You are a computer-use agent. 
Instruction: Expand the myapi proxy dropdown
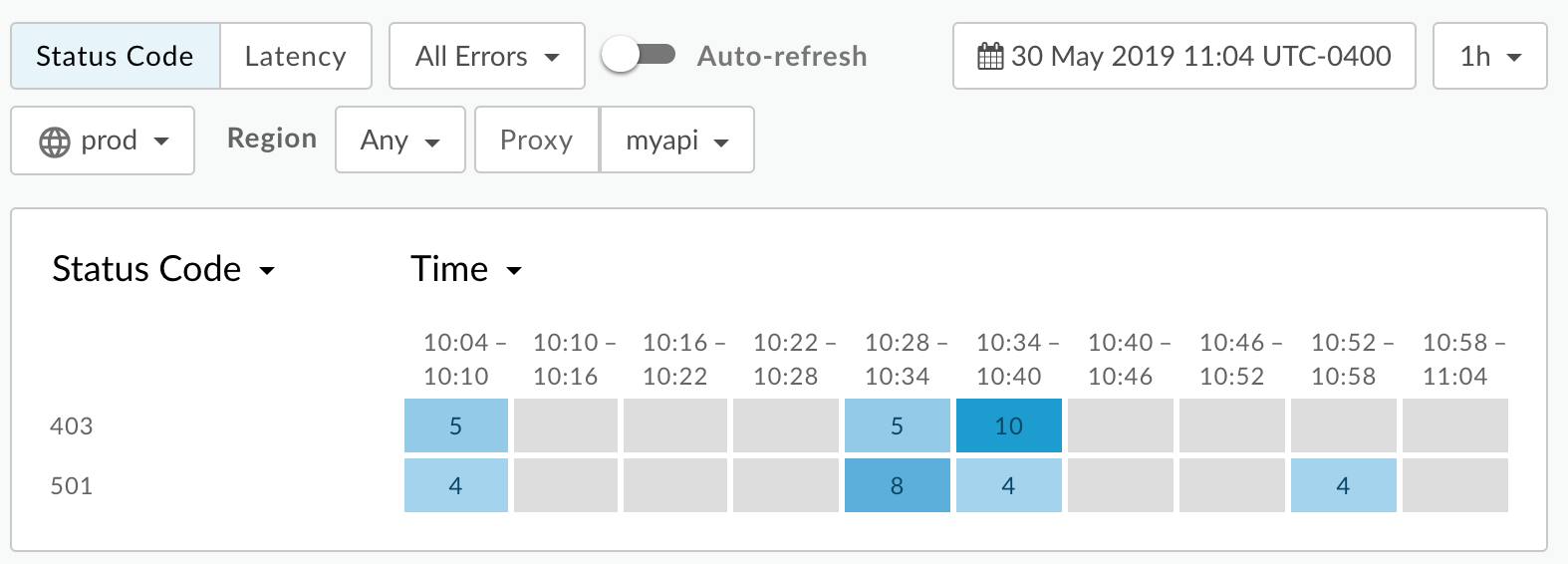[676, 141]
